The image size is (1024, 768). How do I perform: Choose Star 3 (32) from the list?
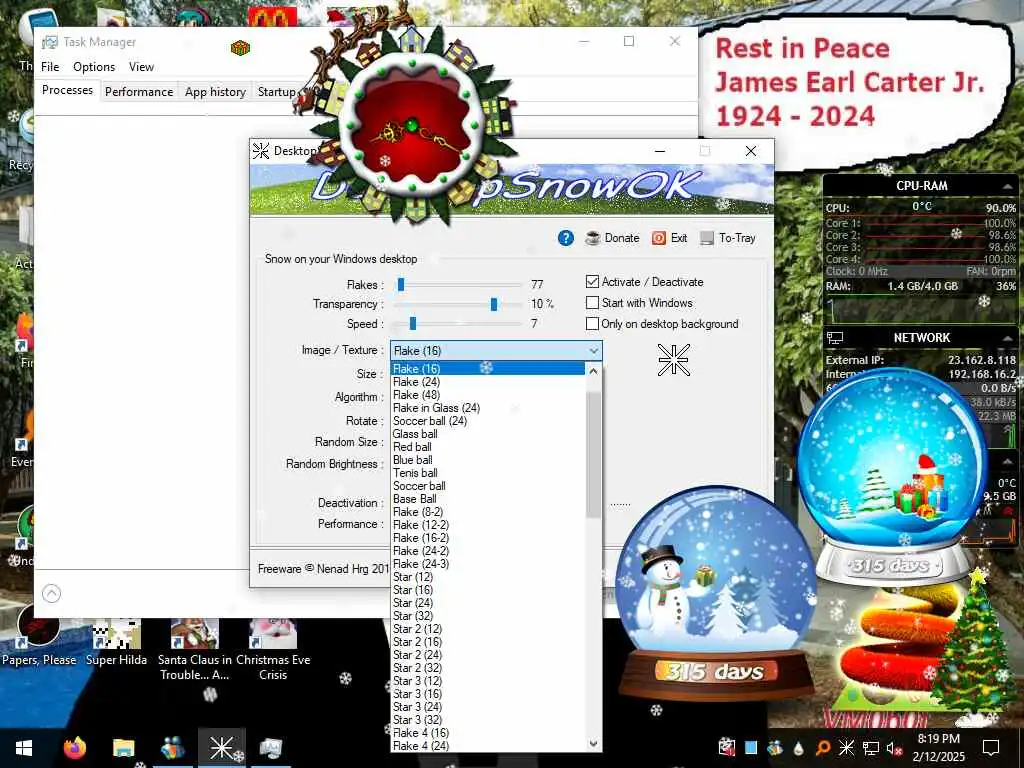[488, 720]
